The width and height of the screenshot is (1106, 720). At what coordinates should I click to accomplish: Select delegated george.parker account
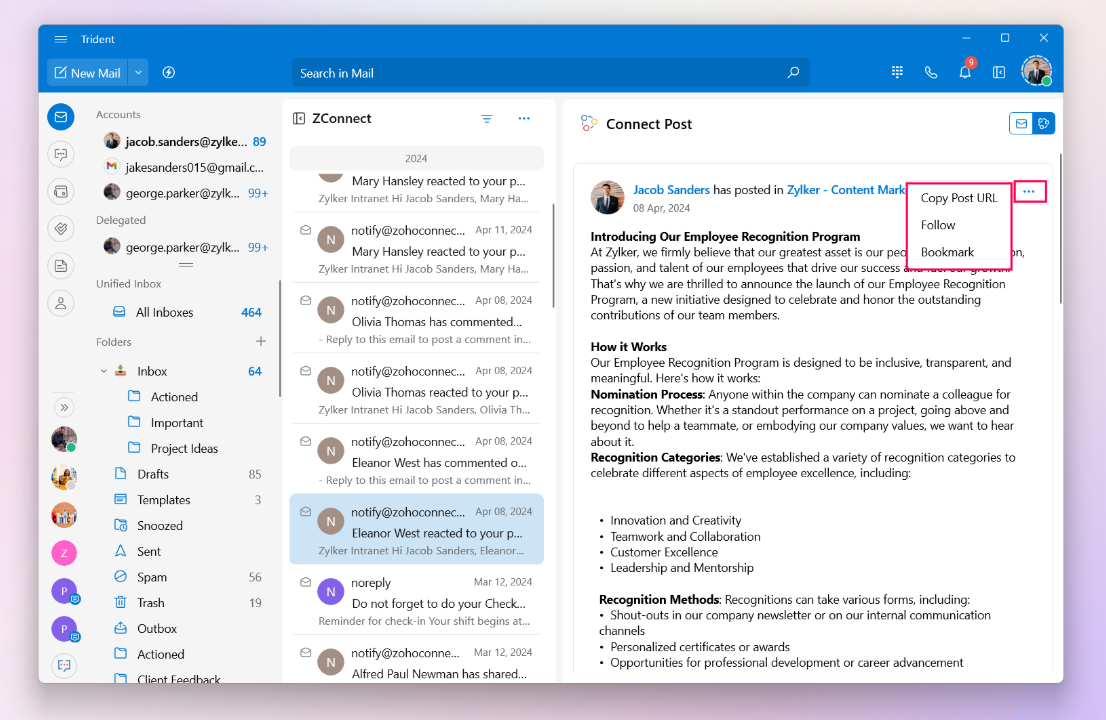[185, 247]
